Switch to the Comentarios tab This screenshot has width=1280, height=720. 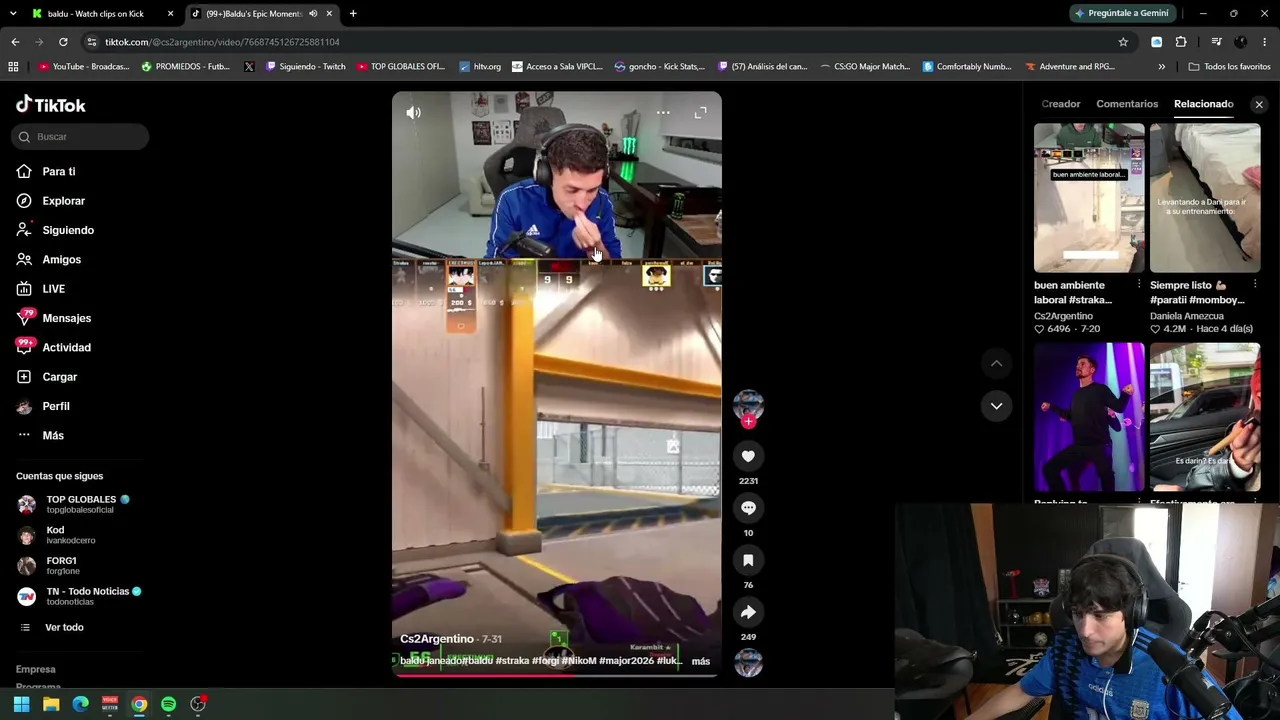coord(1127,104)
